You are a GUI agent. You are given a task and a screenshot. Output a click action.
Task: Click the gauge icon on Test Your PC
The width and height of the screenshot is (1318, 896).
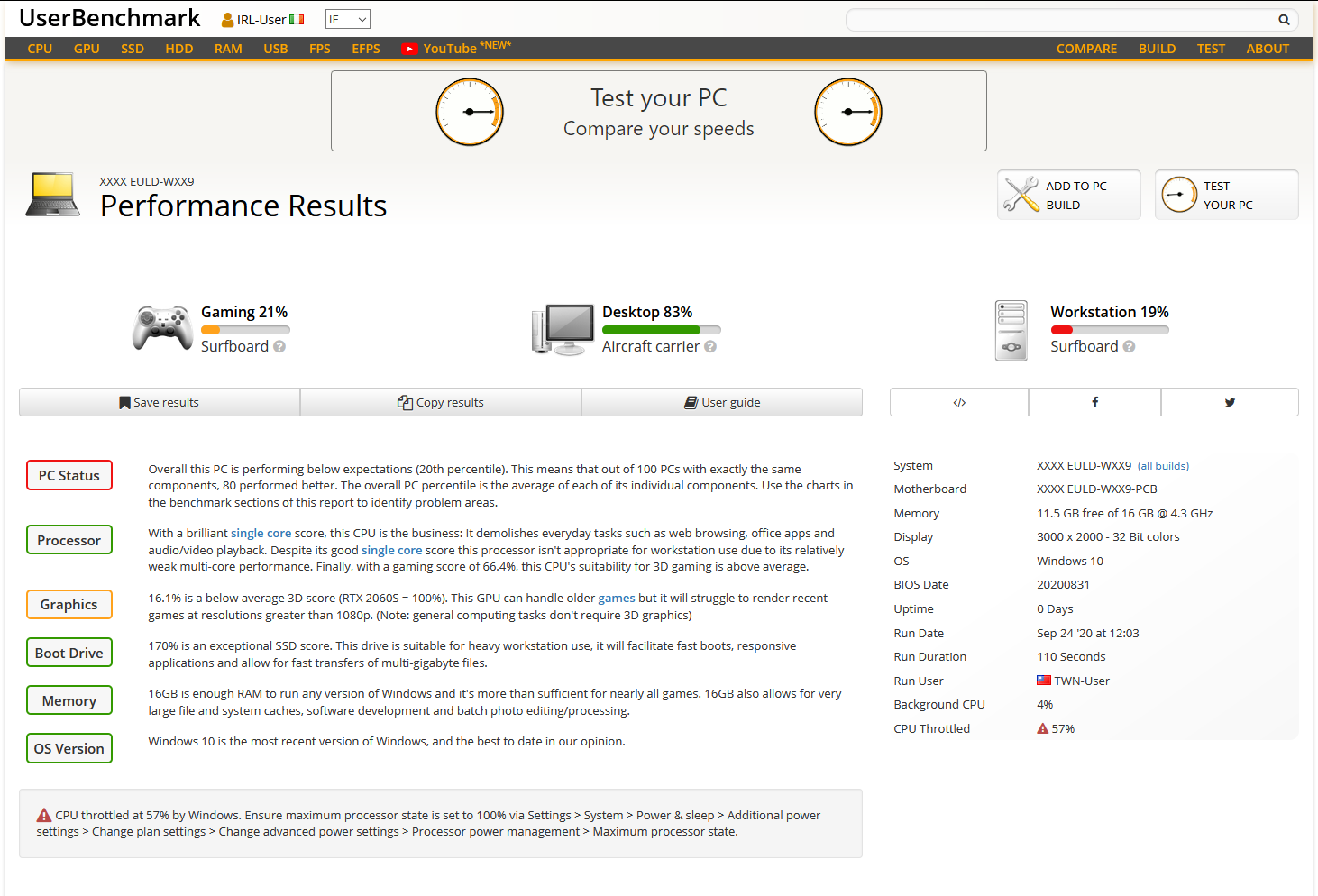point(1179,195)
